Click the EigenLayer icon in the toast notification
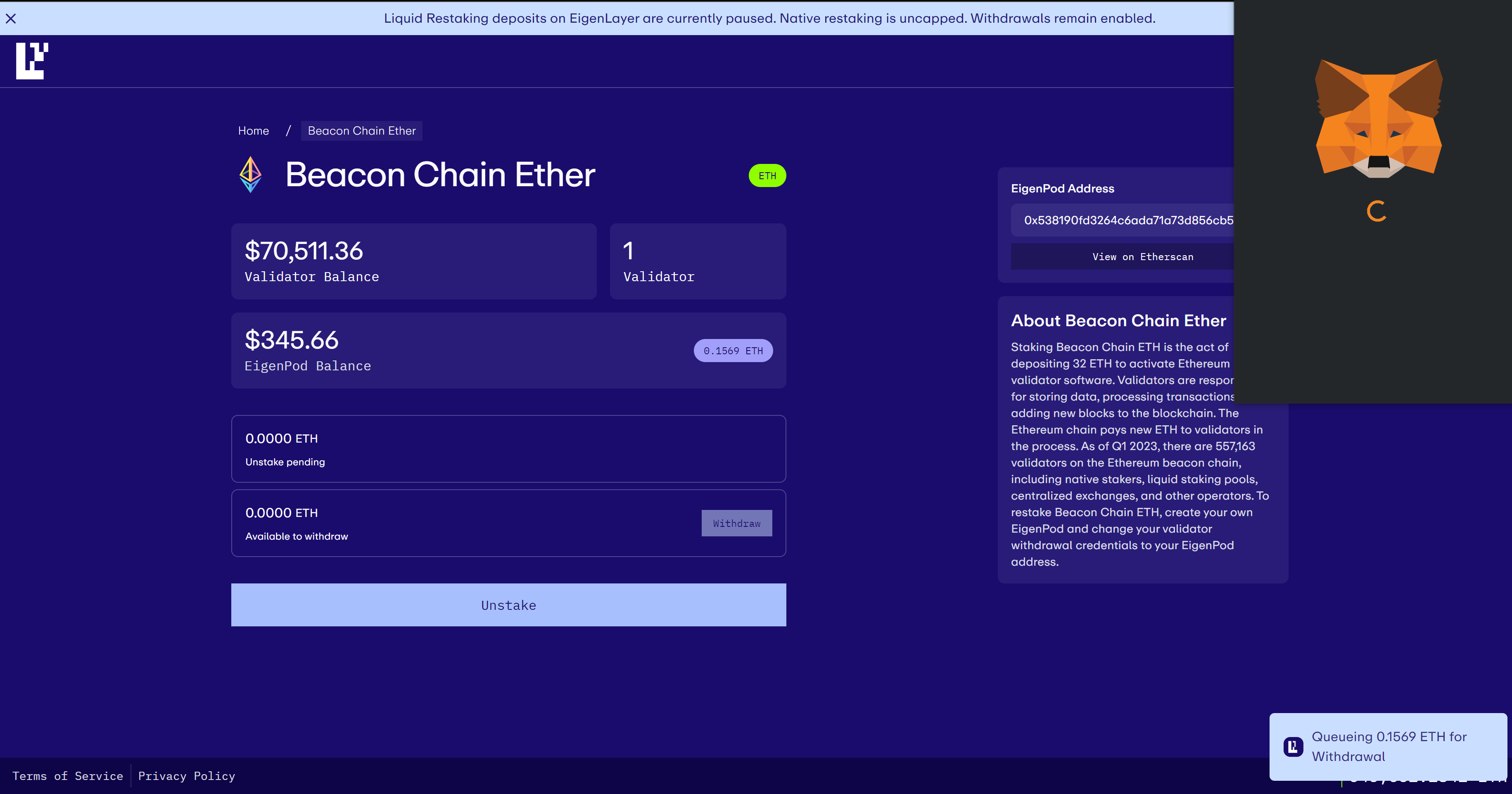Image resolution: width=1512 pixels, height=794 pixels. 1293,747
